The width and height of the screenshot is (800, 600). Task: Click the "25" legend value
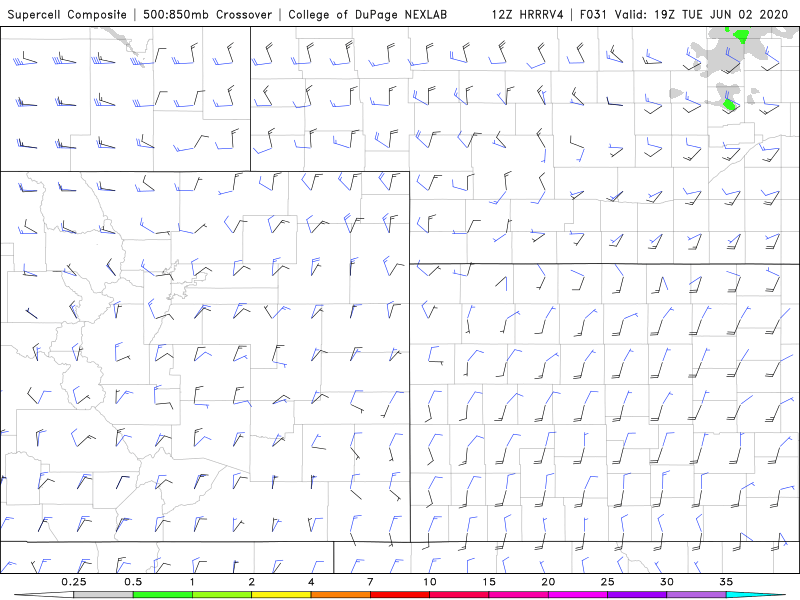coord(607,582)
